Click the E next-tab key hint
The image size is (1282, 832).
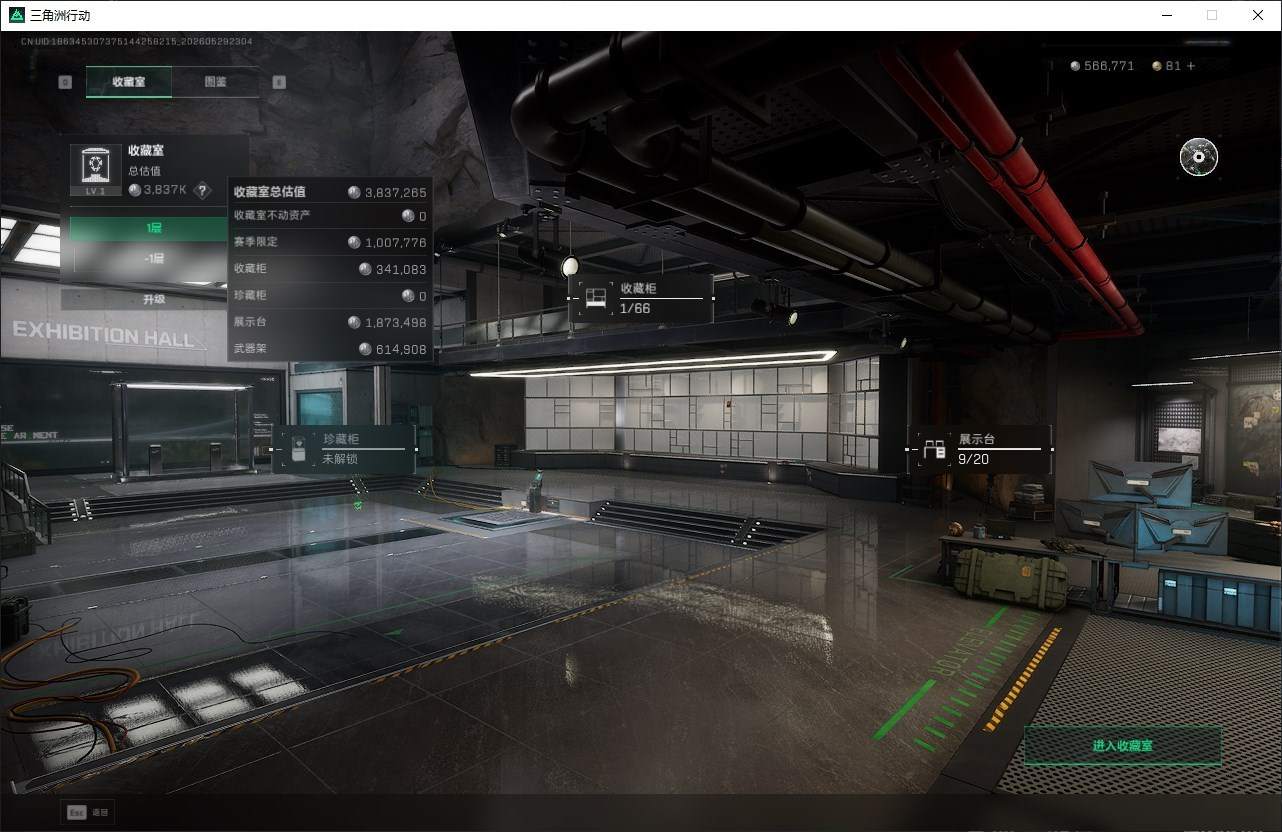(x=279, y=82)
